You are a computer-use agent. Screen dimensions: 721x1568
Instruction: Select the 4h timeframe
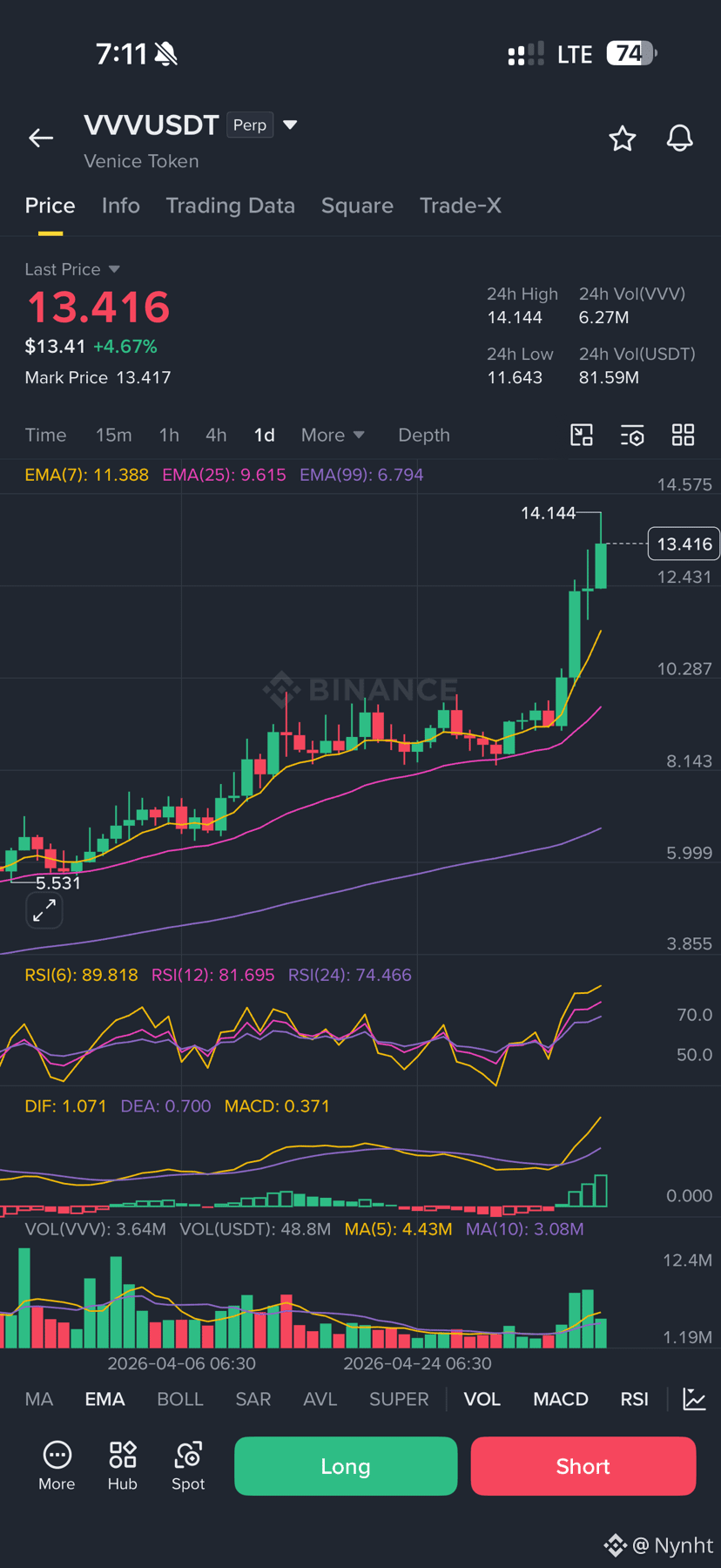pos(216,435)
